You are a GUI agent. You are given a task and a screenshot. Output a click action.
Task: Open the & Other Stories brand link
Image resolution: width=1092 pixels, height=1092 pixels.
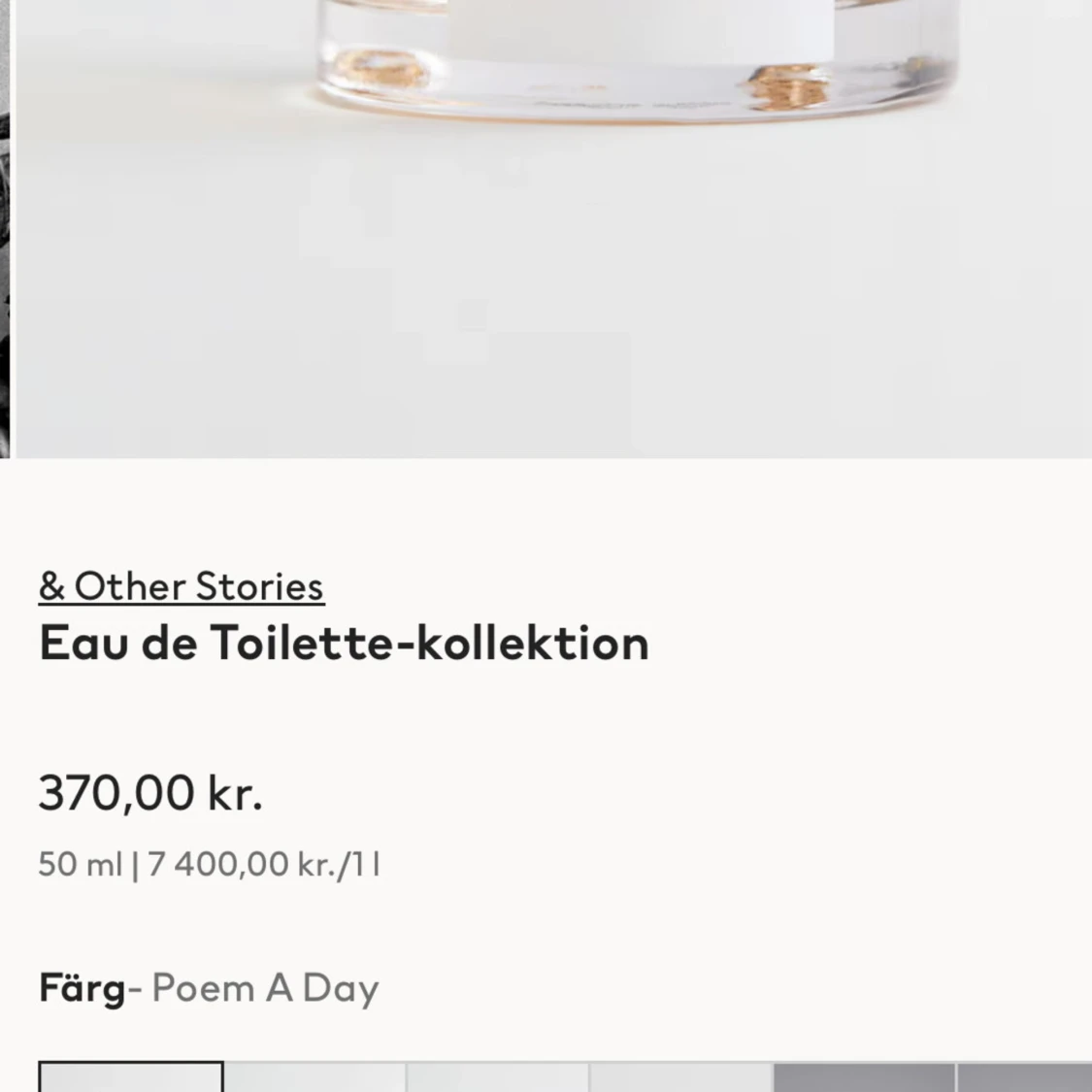coord(182,586)
